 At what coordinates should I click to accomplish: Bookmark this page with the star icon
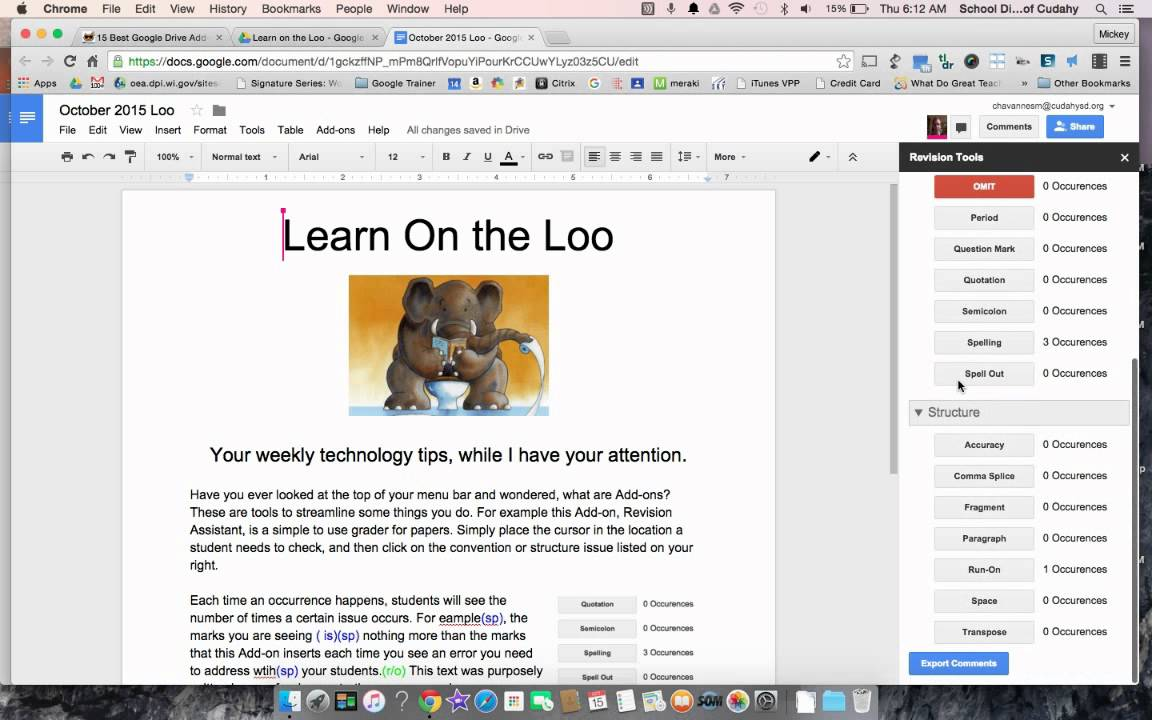click(x=843, y=61)
